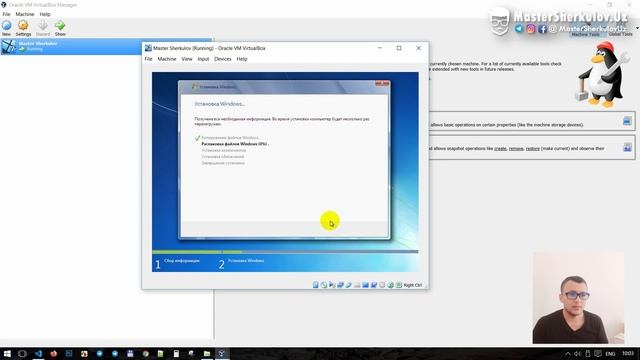640x360 pixels.
Task: Close the Windows installer dialog with the red X
Action: tap(382, 83)
